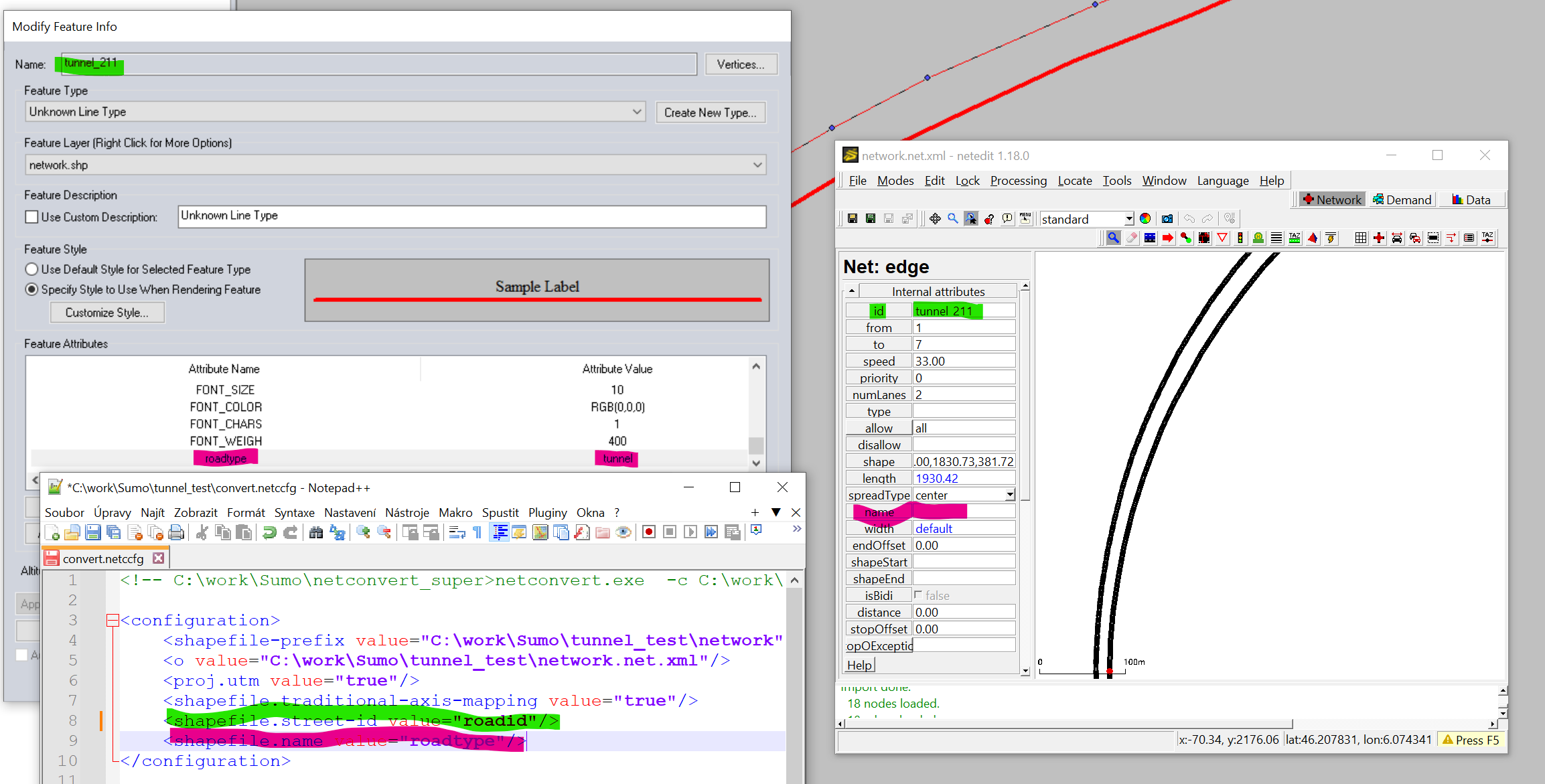
Task: Click the Feature Attributes vertical scrollbar thumb
Action: click(756, 445)
